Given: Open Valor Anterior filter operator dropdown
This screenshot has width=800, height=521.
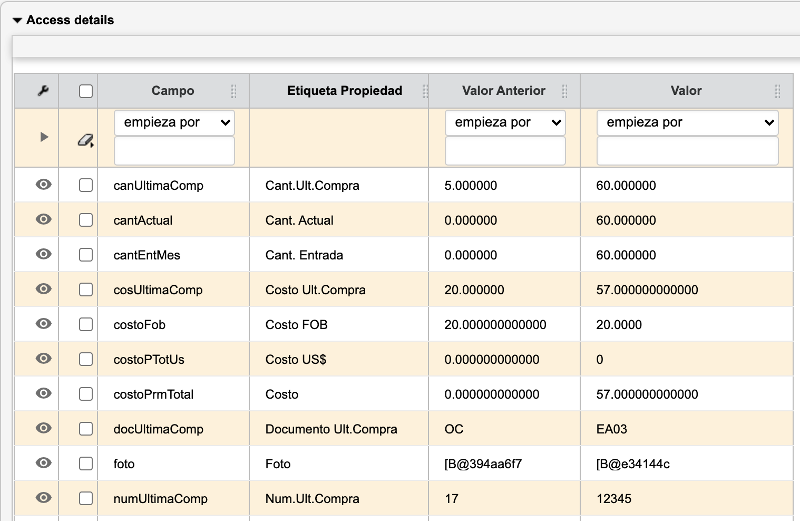Looking at the screenshot, I should pos(505,122).
